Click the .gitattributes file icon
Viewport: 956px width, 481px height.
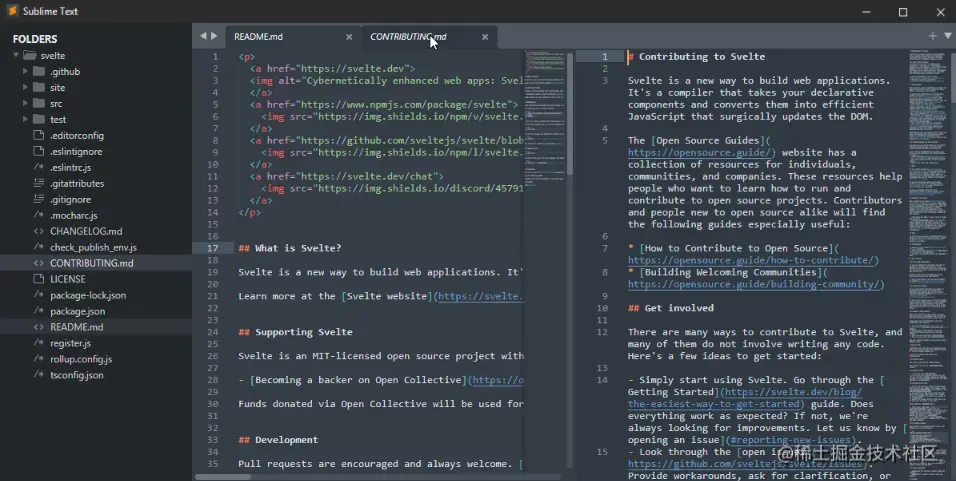click(x=39, y=183)
